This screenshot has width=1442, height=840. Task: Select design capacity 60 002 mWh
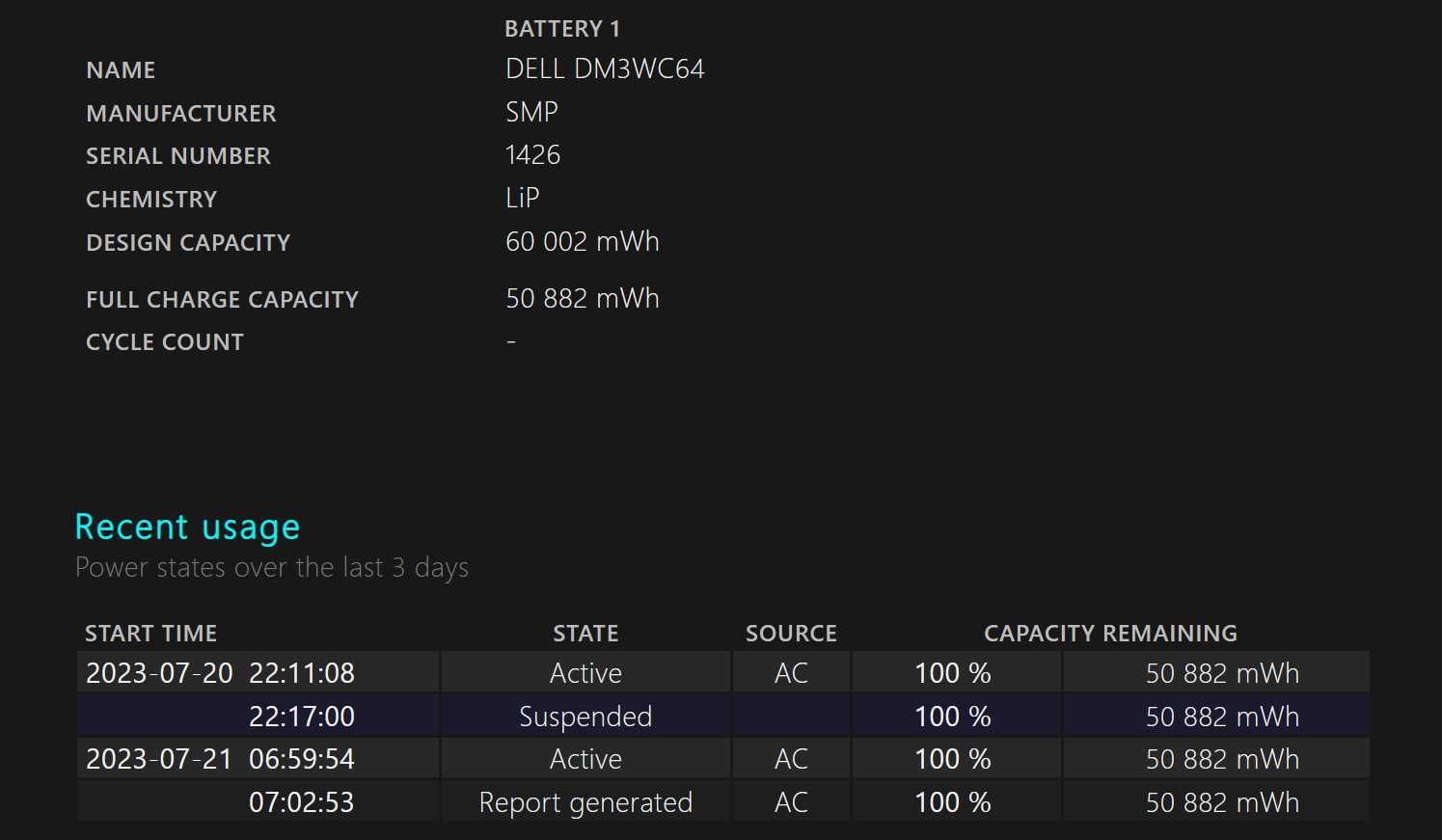pos(583,242)
